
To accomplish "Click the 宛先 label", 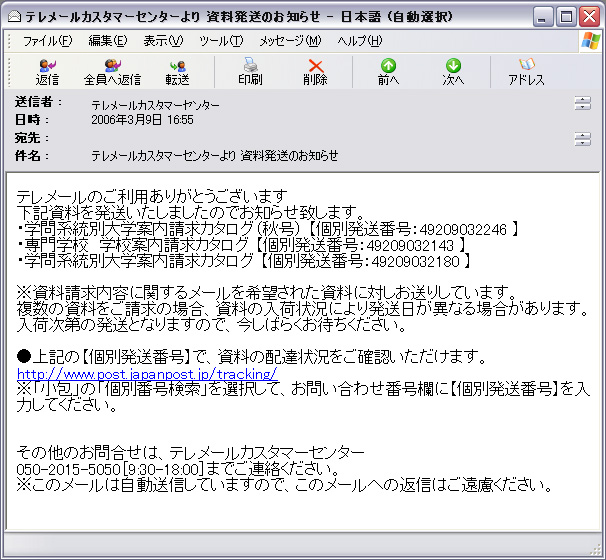I will (x=32, y=138).
